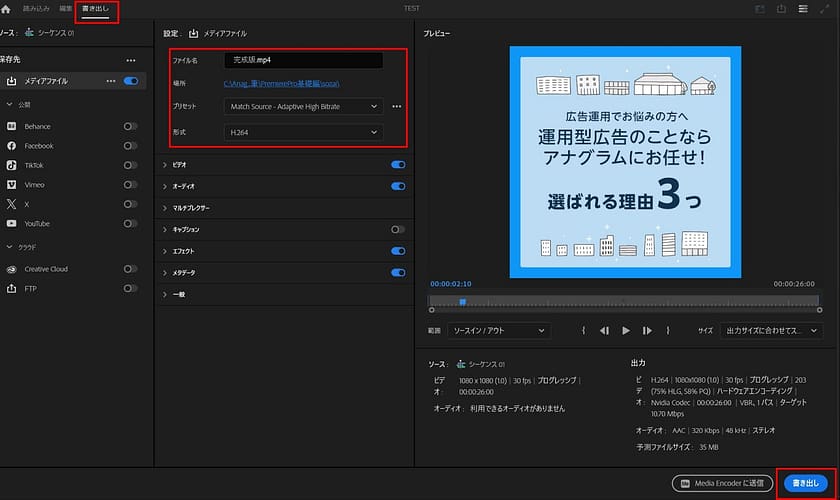Click the Home icon in top bar
Screen dimensions: 840x500
pyautogui.click(x=10, y=10)
